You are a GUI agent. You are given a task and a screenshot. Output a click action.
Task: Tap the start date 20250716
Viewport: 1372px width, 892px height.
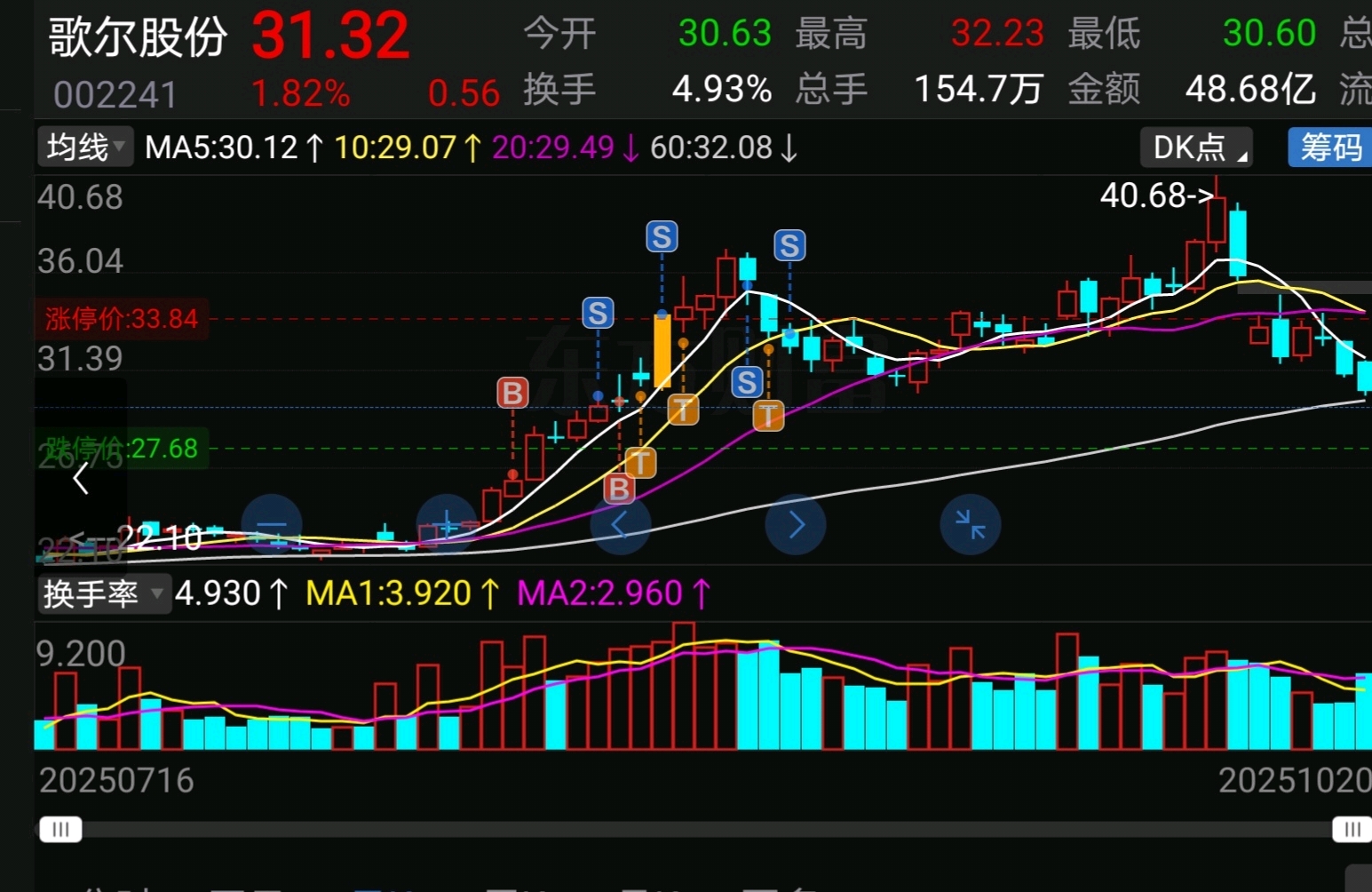click(116, 781)
